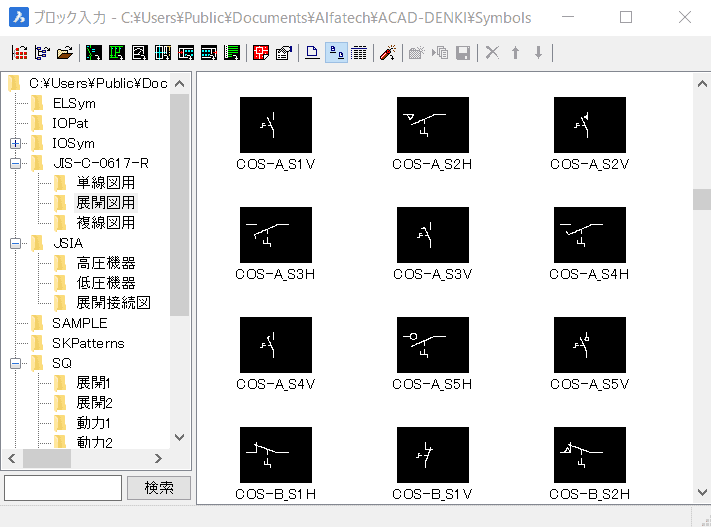This screenshot has height=527, width=711.
Task: Click the open folder icon in toolbar
Action: tap(65, 53)
